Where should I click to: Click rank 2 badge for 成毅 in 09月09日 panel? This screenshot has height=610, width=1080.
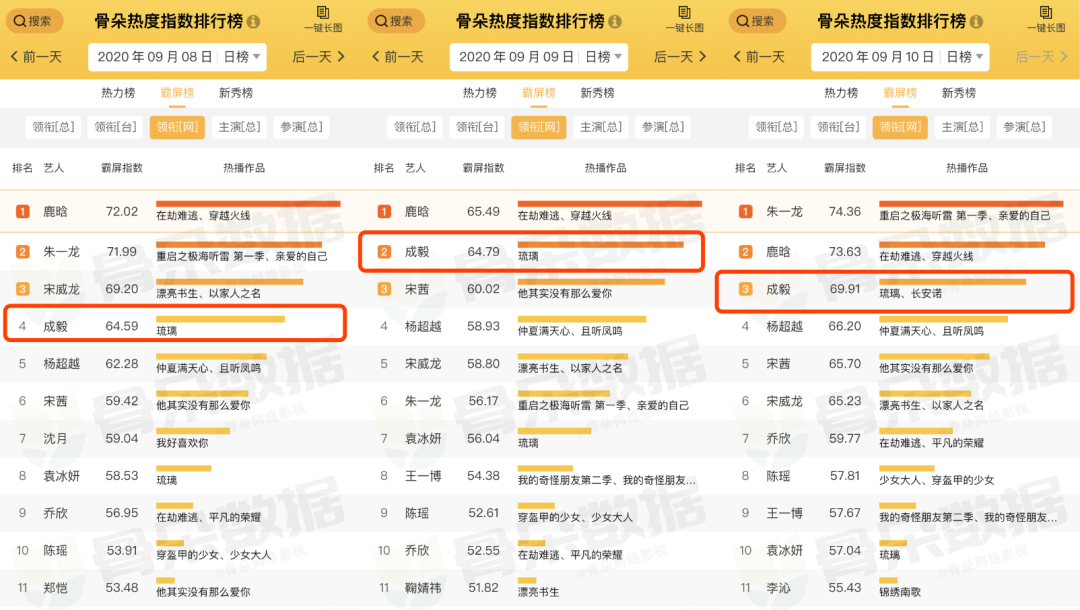384,251
